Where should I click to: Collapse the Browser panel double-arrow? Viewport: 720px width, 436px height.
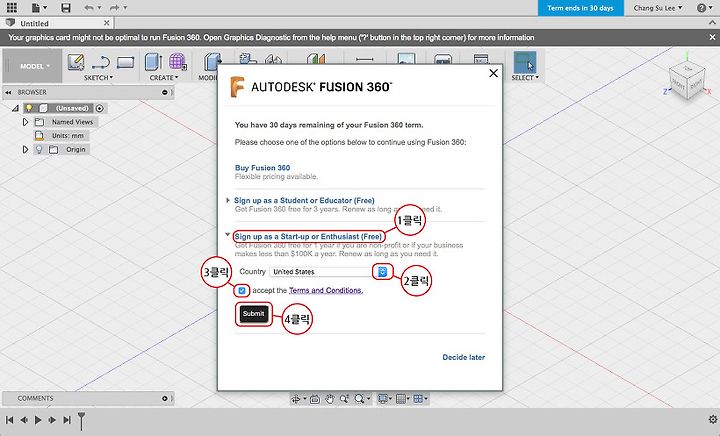pos(8,92)
